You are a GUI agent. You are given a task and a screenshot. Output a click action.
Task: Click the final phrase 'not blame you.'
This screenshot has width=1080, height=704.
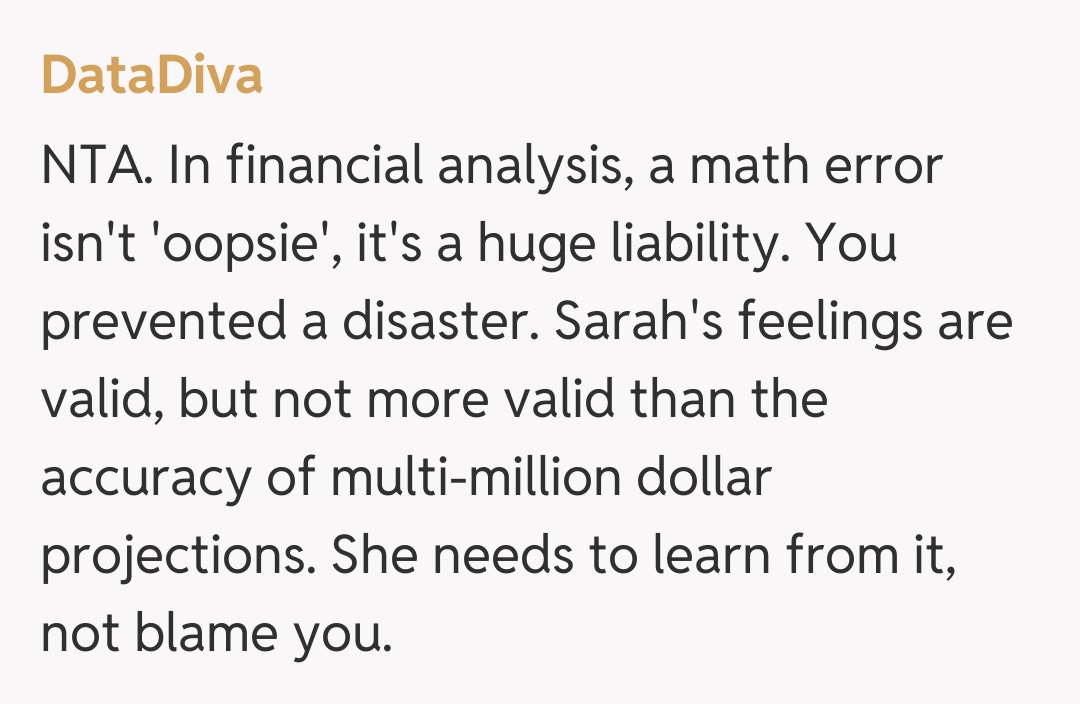coord(215,634)
